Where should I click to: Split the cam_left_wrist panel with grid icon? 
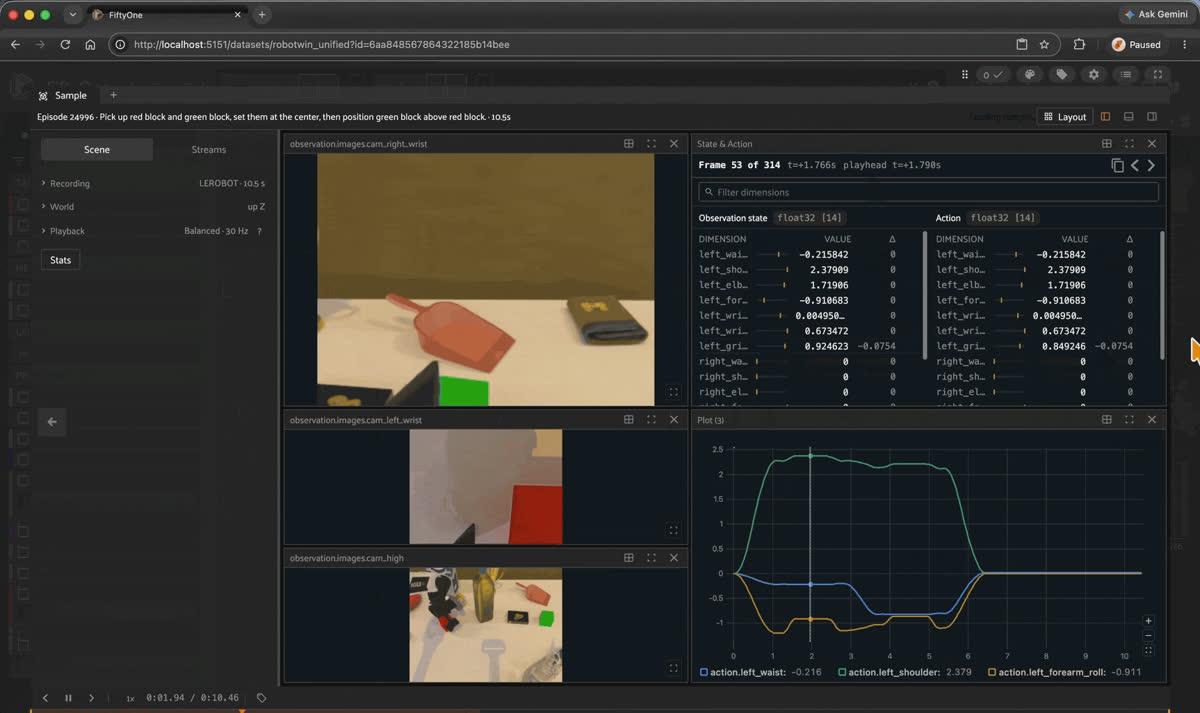[x=629, y=420]
